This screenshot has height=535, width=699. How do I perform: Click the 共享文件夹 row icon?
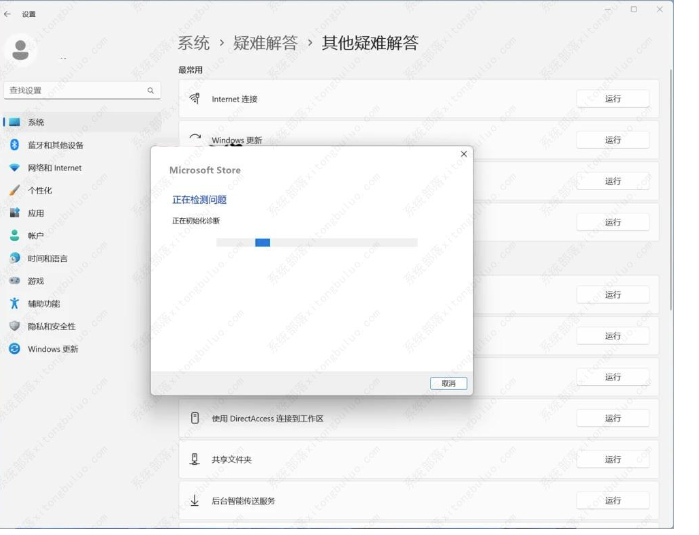tap(195, 459)
